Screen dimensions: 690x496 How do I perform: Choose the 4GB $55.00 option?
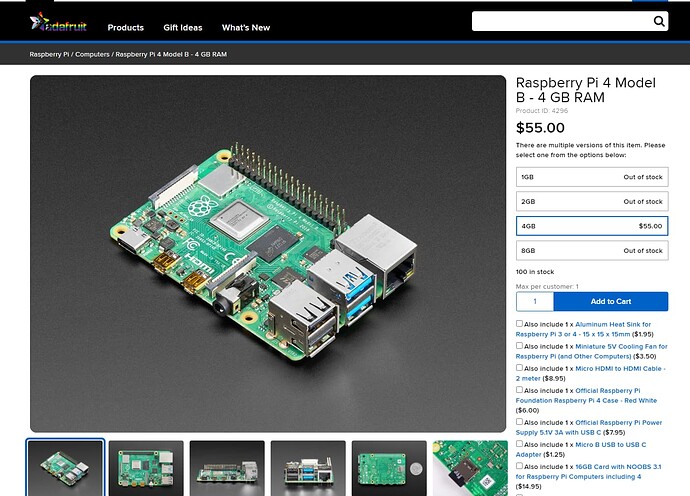[592, 226]
